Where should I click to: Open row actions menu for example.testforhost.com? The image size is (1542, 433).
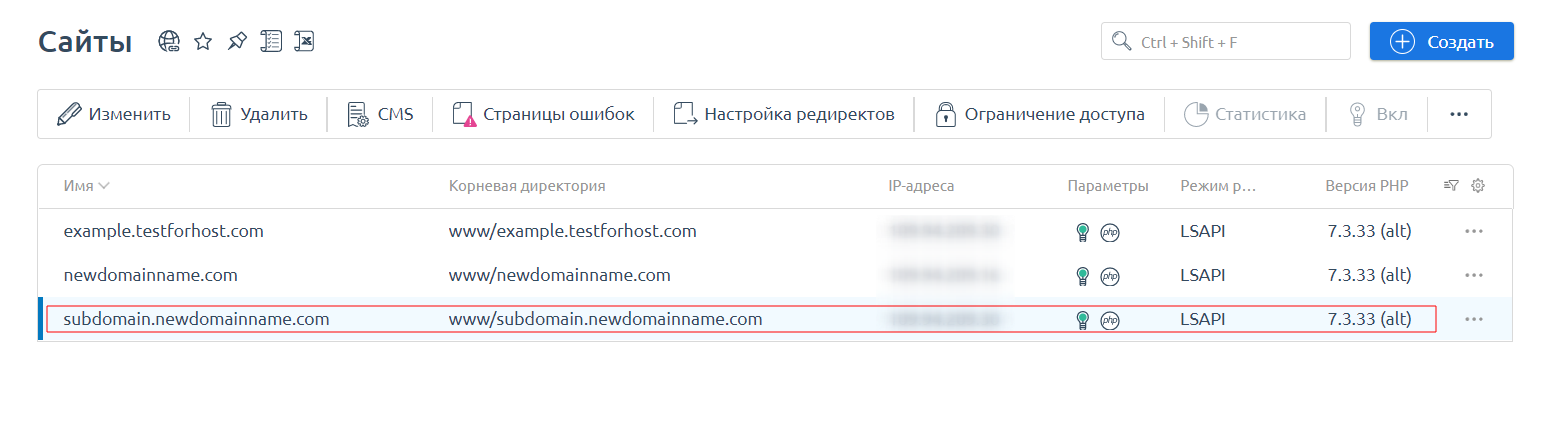click(x=1473, y=231)
